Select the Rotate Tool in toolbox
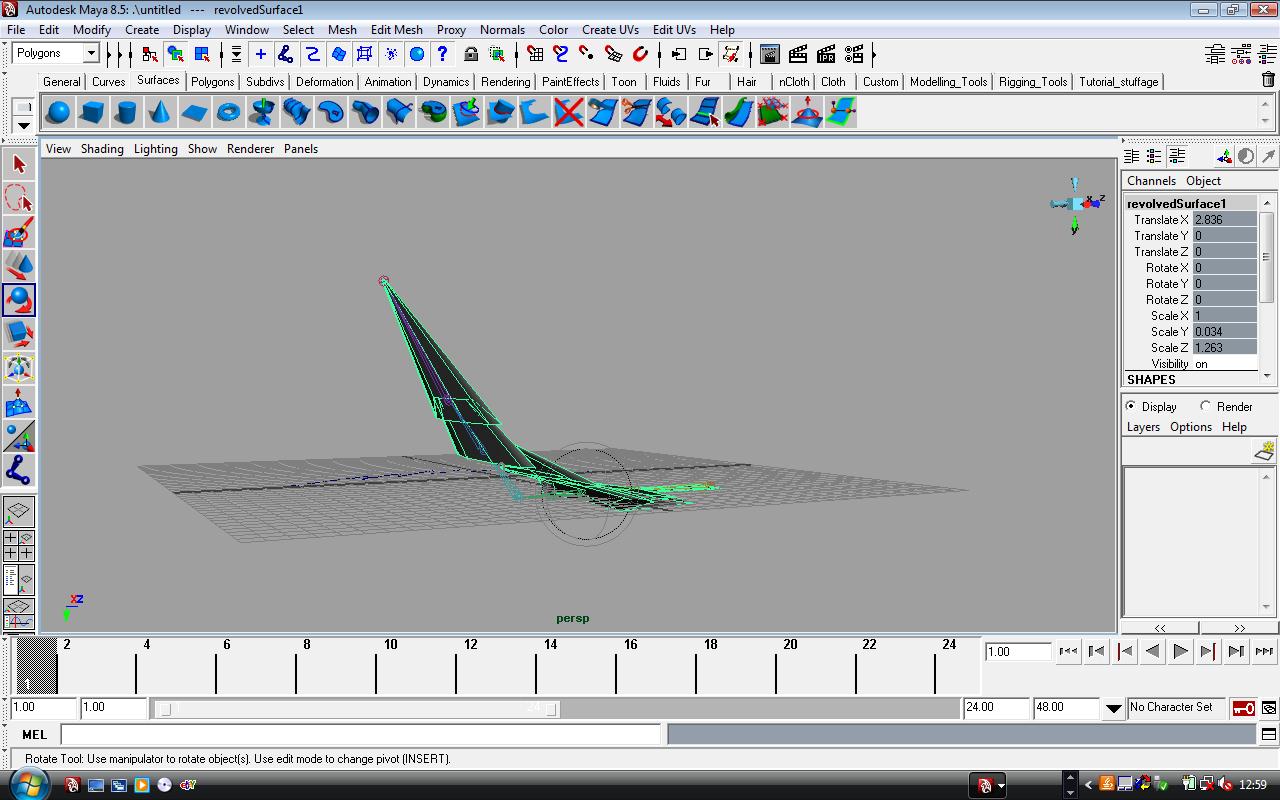Screen dimensions: 1280x800 click(x=18, y=299)
